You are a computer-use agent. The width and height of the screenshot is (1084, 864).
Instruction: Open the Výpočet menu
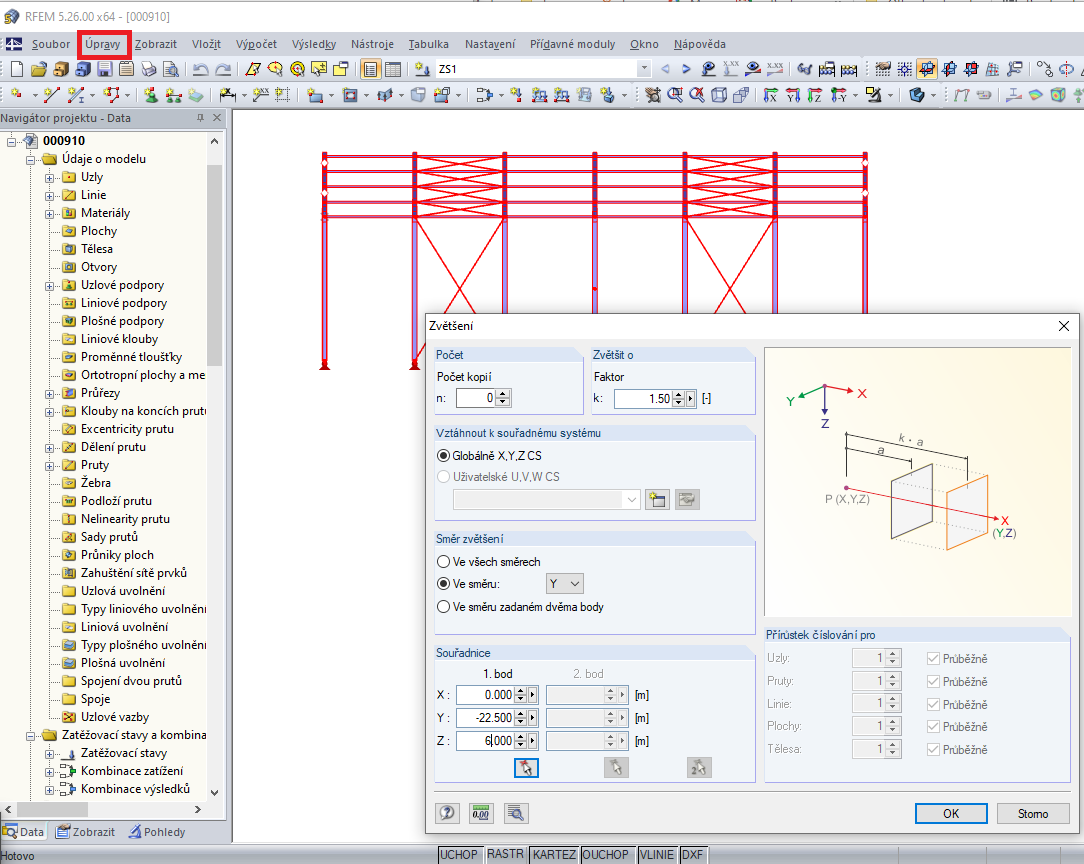pyautogui.click(x=256, y=44)
